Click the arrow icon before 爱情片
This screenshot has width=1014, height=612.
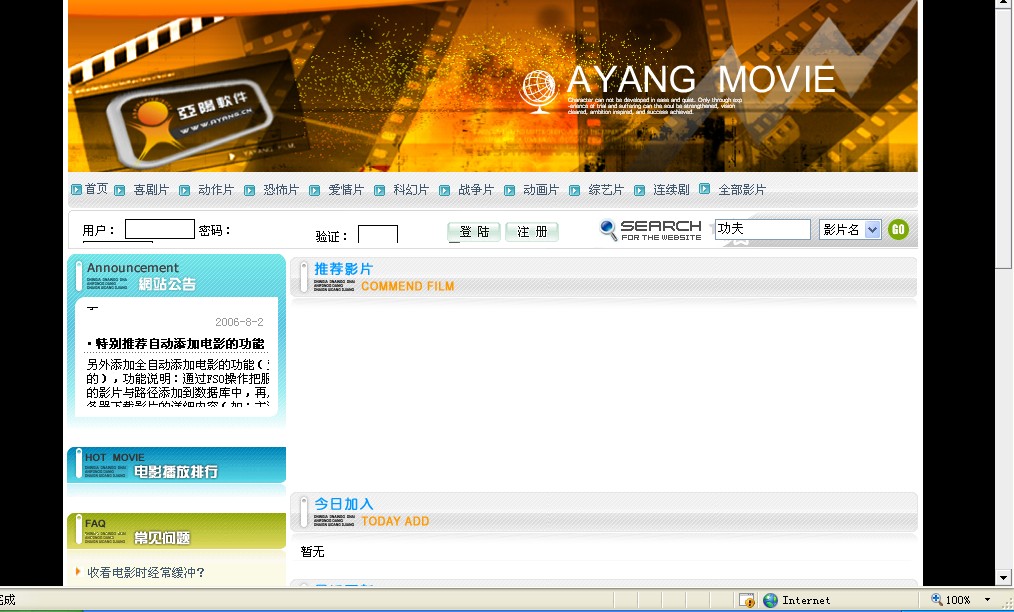(314, 190)
